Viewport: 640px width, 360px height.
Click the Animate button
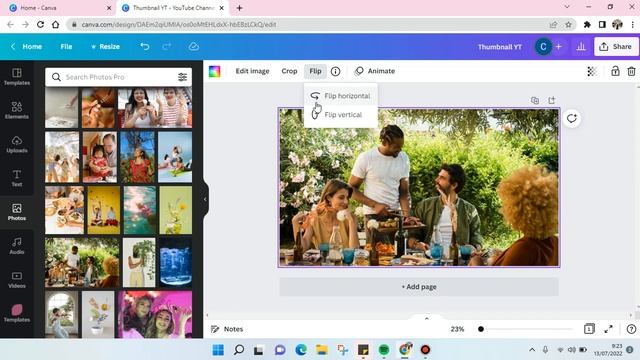pyautogui.click(x=375, y=71)
